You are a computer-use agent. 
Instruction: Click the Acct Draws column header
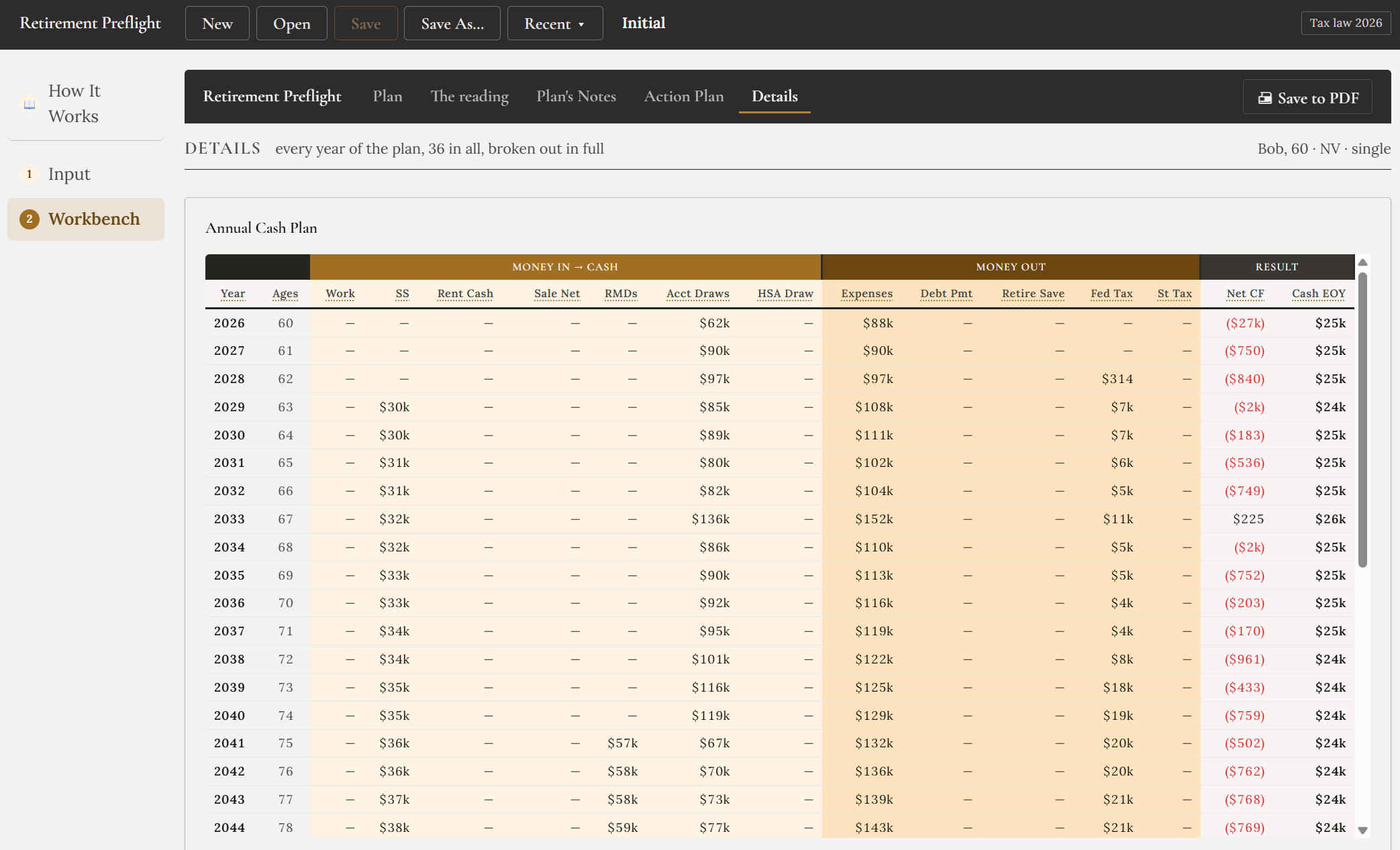[698, 294]
